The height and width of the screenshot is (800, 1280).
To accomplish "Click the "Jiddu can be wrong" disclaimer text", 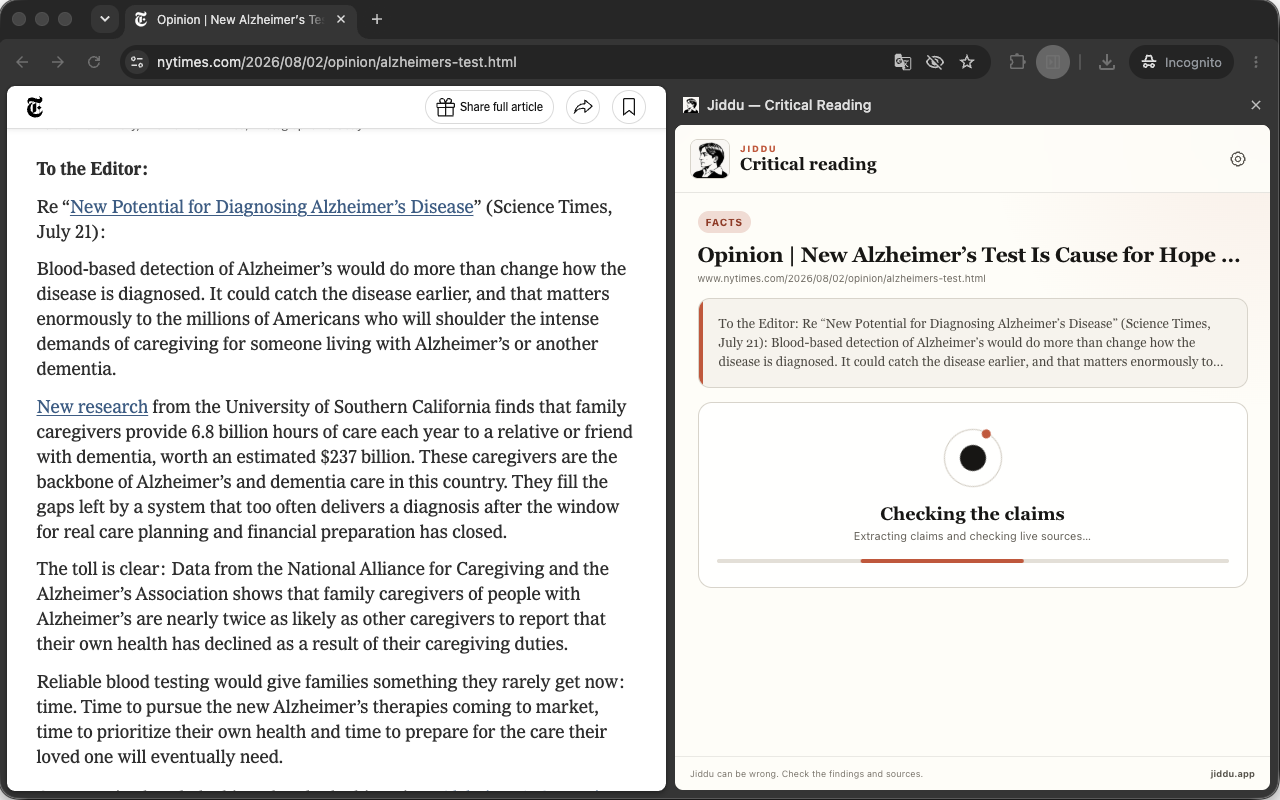I will 806,774.
